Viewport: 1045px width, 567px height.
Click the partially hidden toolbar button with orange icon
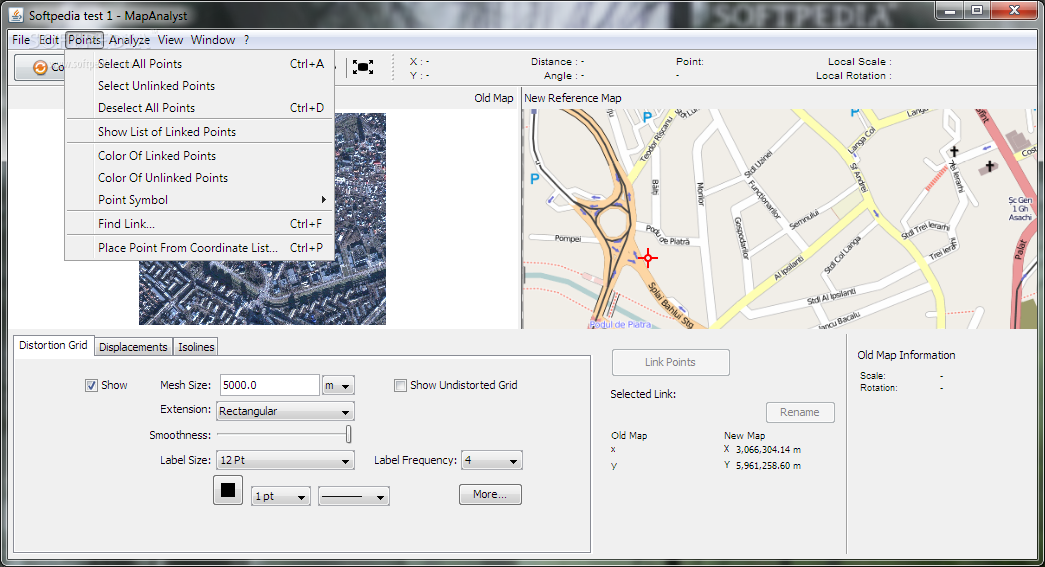point(40,67)
